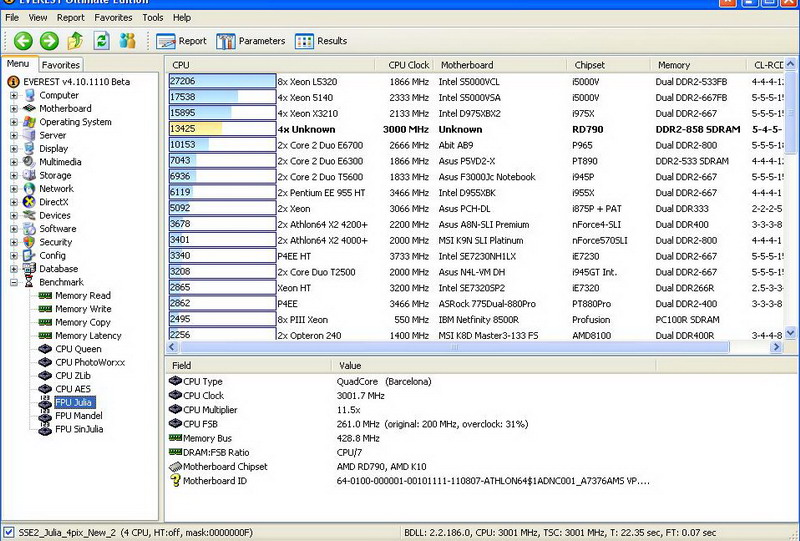This screenshot has height=541, width=800.
Task: Open the FPU SinJulia benchmark
Action: click(79, 429)
